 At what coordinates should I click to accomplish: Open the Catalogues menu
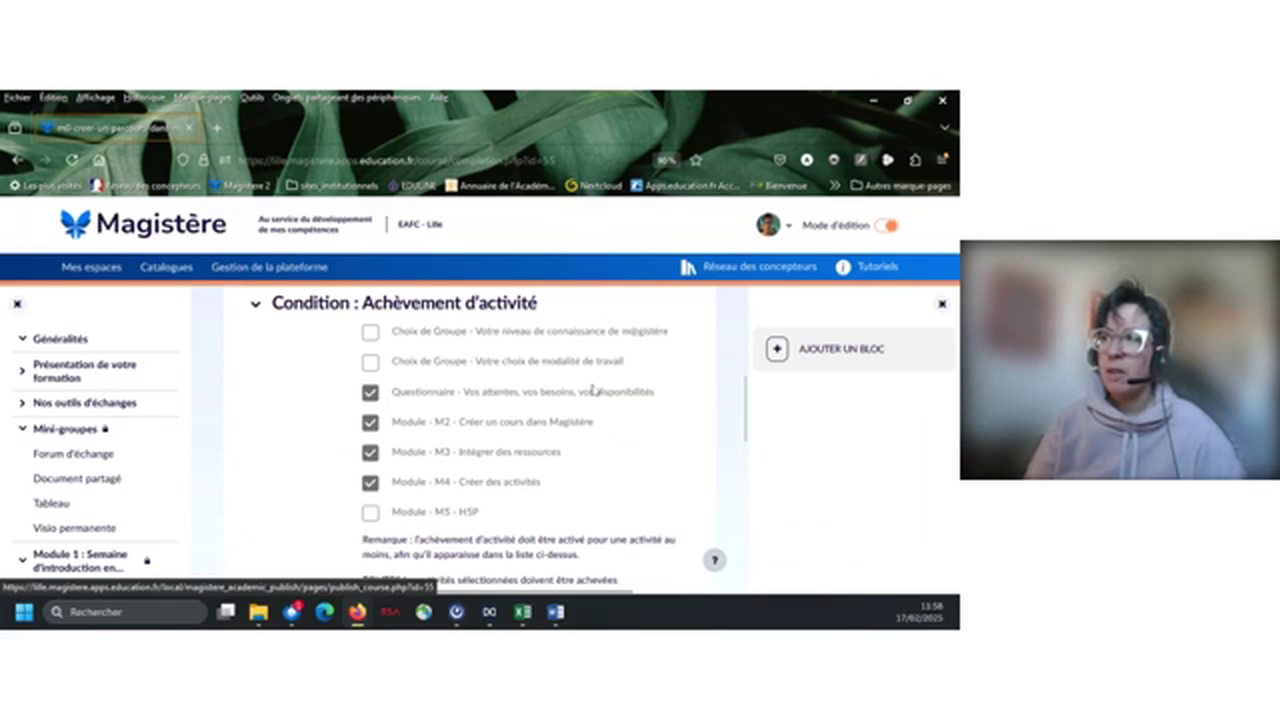pos(166,267)
